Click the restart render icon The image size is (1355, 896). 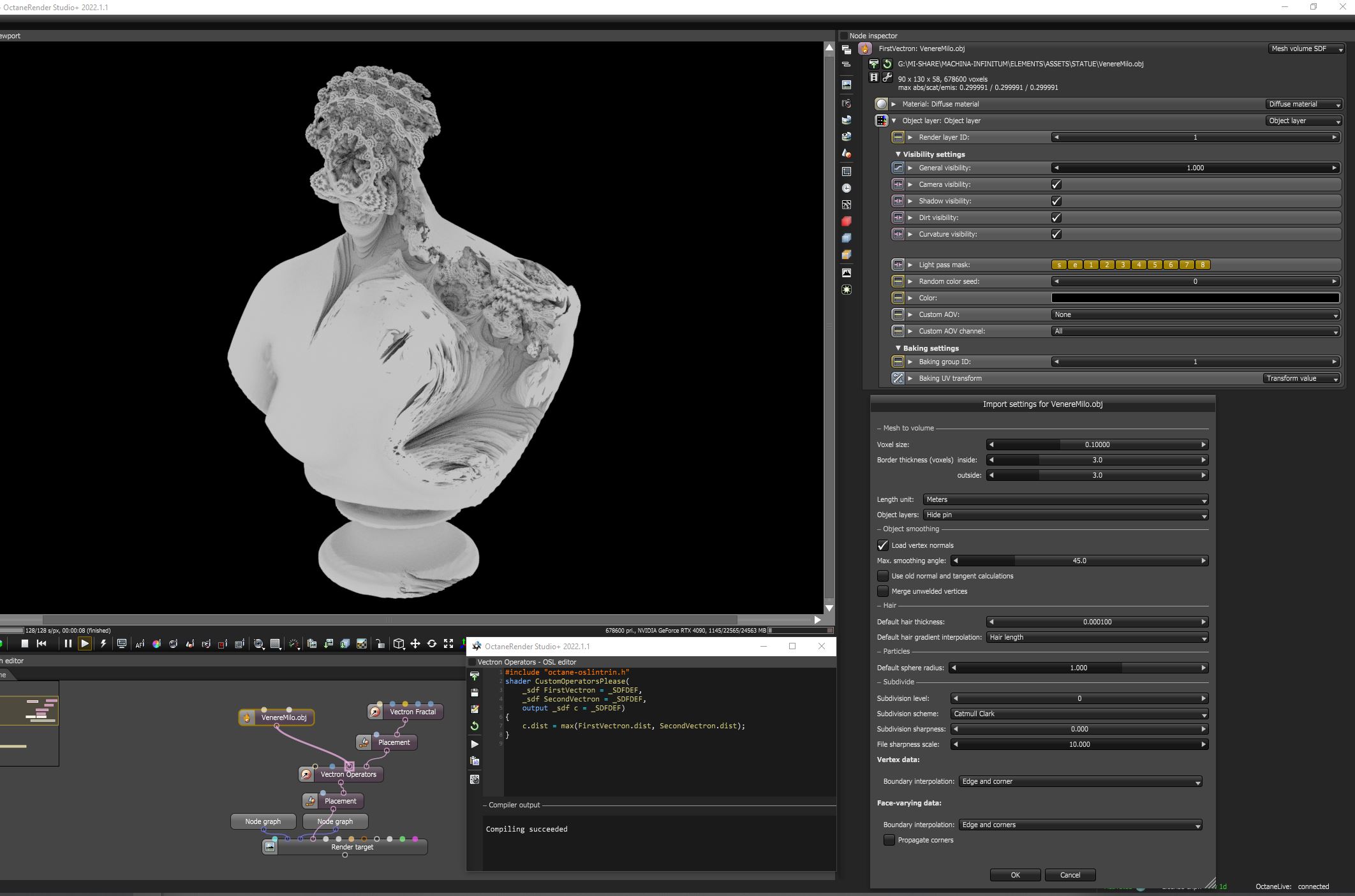pos(41,643)
